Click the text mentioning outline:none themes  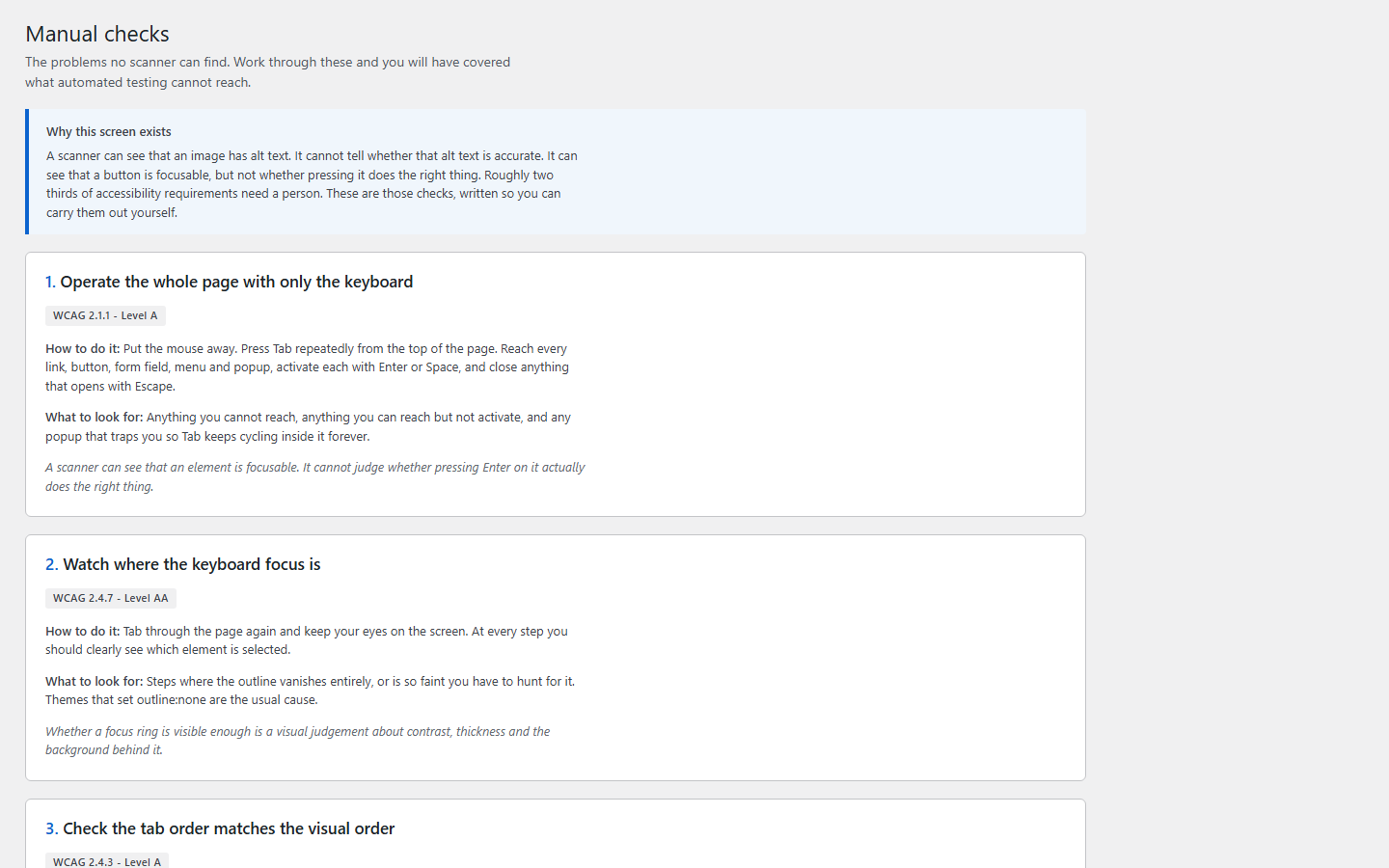181,700
